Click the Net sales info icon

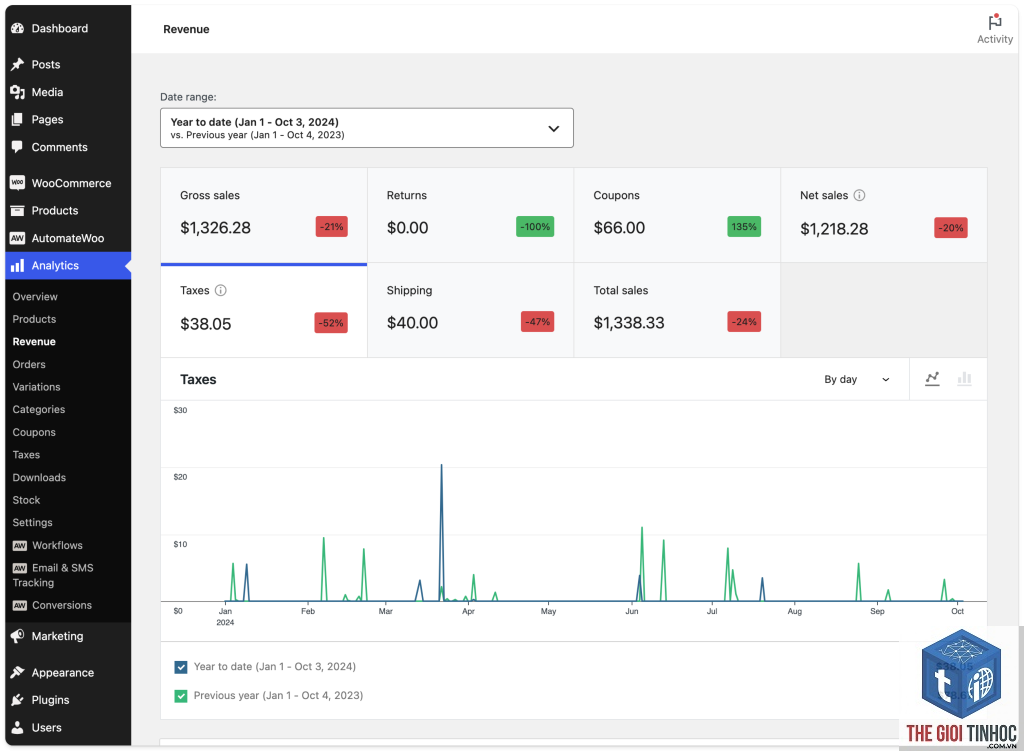[x=859, y=195]
